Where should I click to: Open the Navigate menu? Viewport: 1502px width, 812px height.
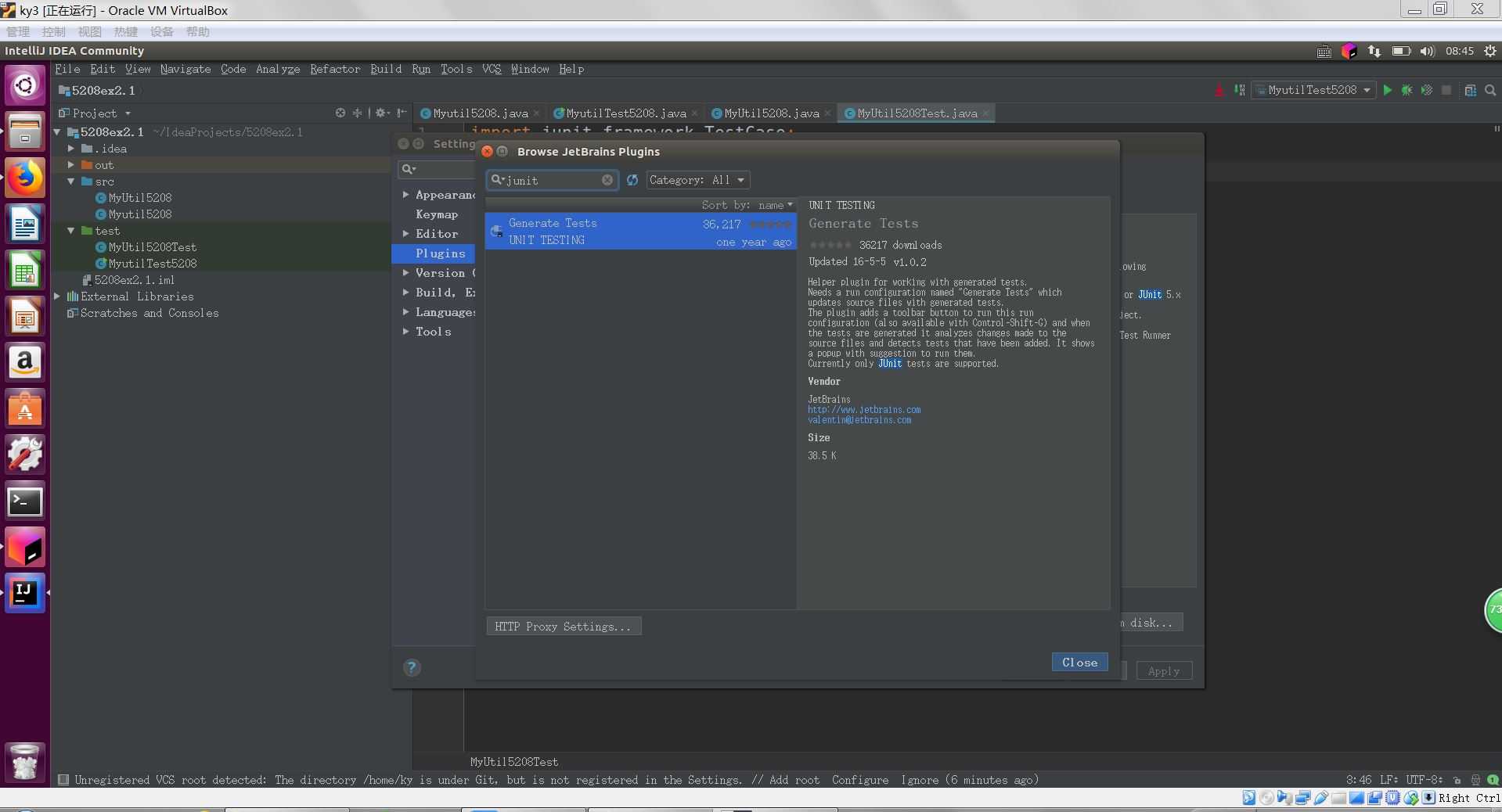185,69
